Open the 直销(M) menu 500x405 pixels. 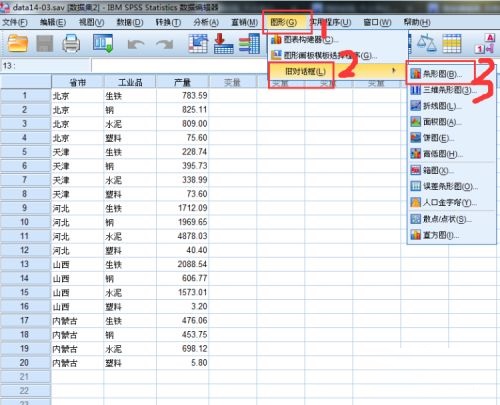tap(245, 22)
